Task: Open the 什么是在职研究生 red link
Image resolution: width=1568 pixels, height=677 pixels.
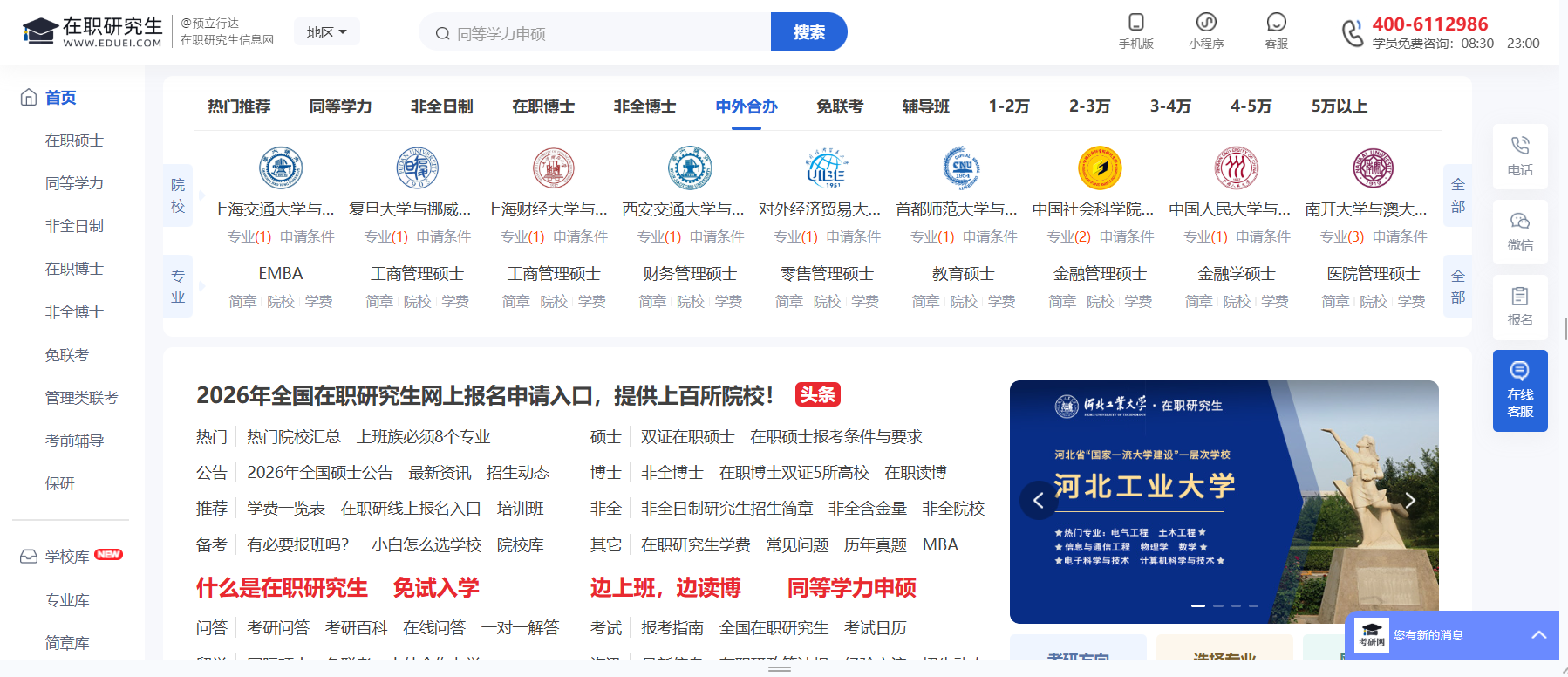Action: click(282, 587)
